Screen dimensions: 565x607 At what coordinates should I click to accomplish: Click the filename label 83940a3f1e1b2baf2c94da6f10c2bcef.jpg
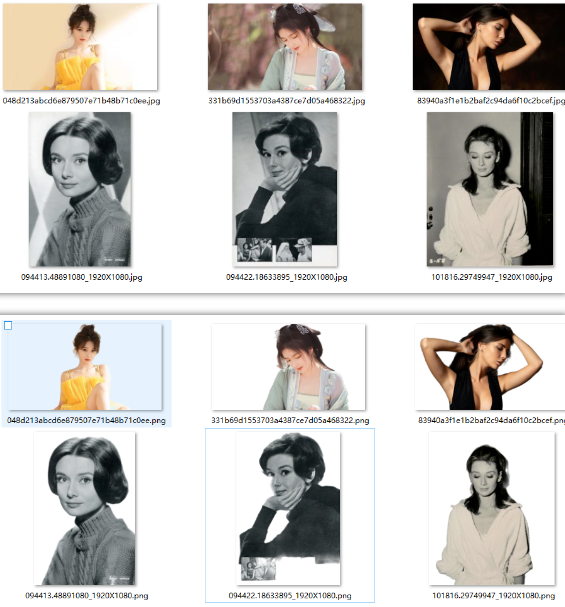pyautogui.click(x=491, y=101)
